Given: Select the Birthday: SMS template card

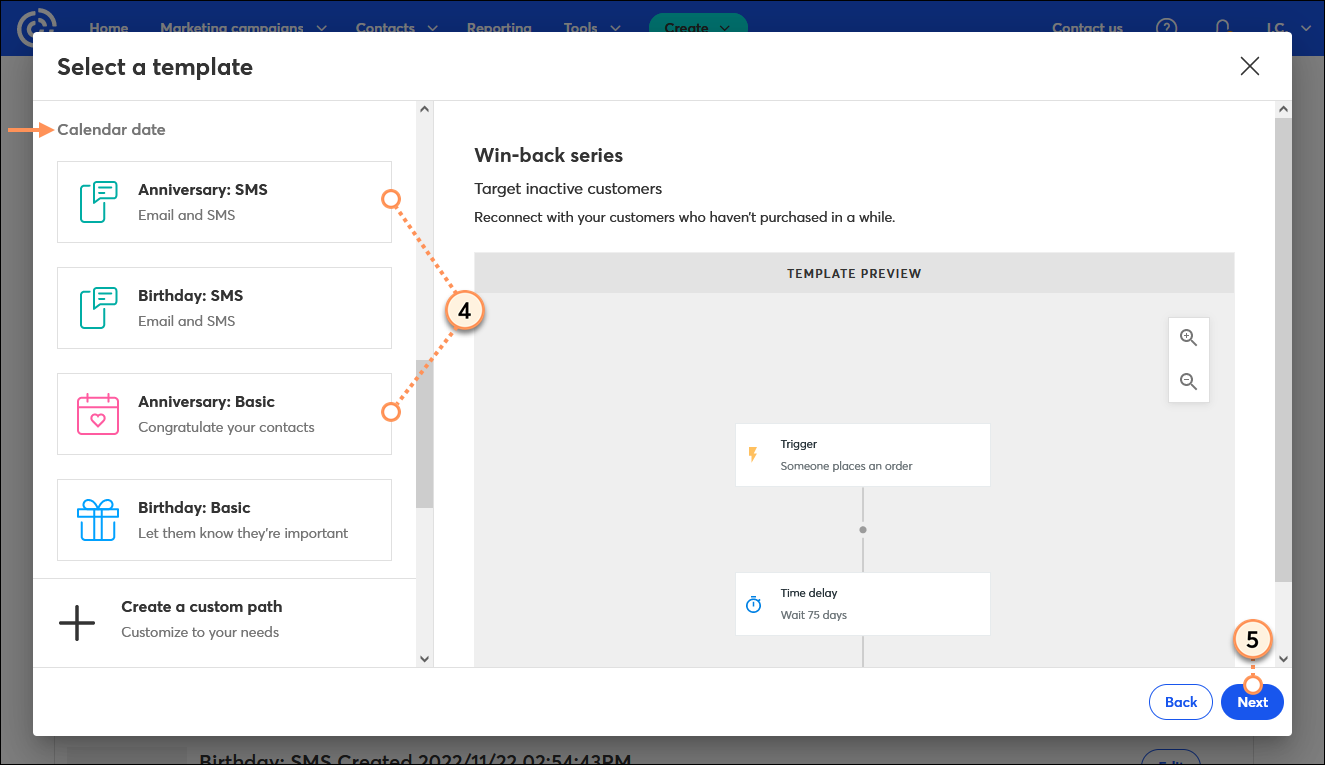Looking at the screenshot, I should pyautogui.click(x=224, y=308).
